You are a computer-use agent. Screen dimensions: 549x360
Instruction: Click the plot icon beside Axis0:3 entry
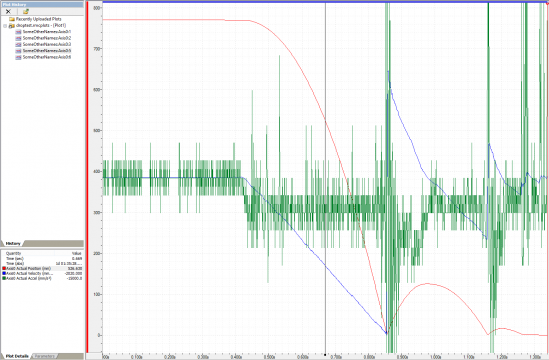click(19, 44)
